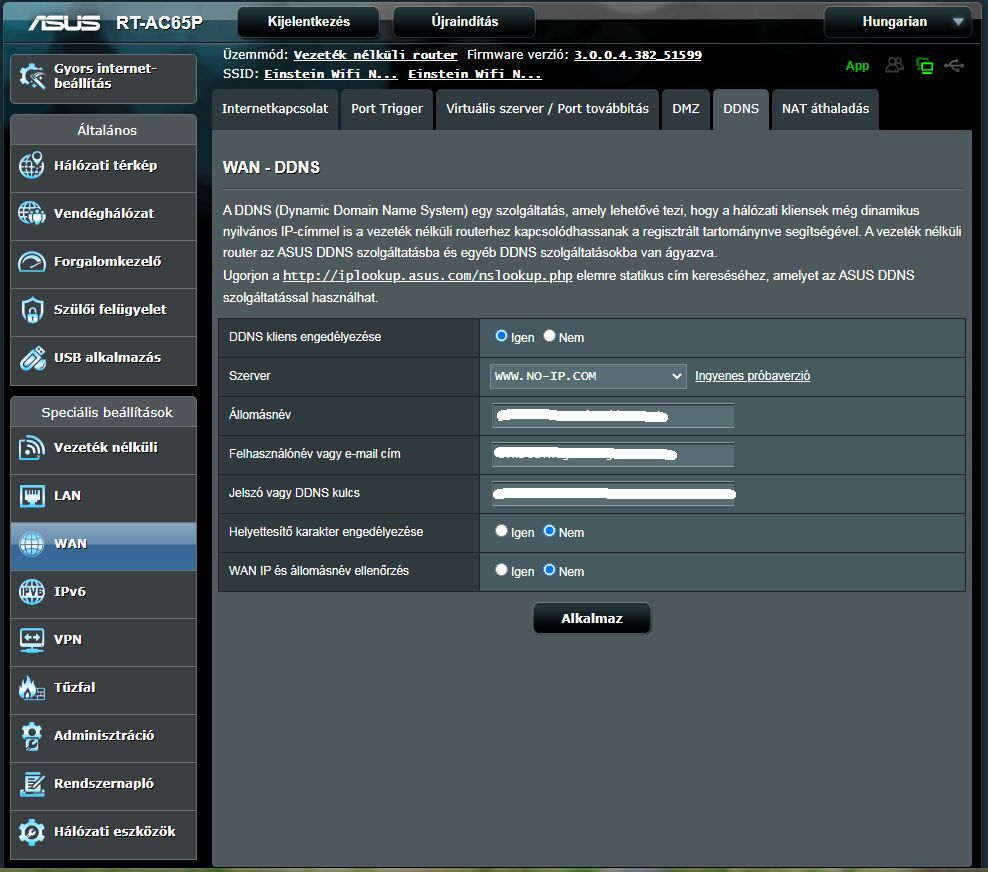The height and width of the screenshot is (872, 988).
Task: Open the Ingyenes próbaverzió link
Action: pyautogui.click(x=752, y=376)
